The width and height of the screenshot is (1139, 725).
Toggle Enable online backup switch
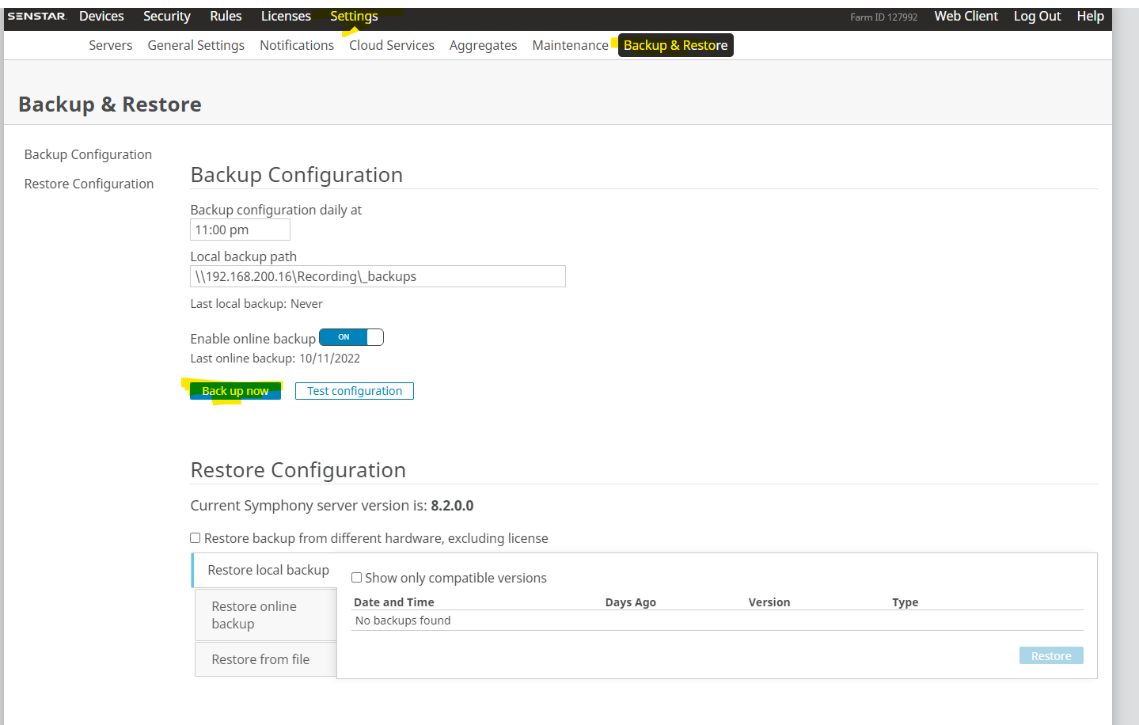tap(351, 337)
